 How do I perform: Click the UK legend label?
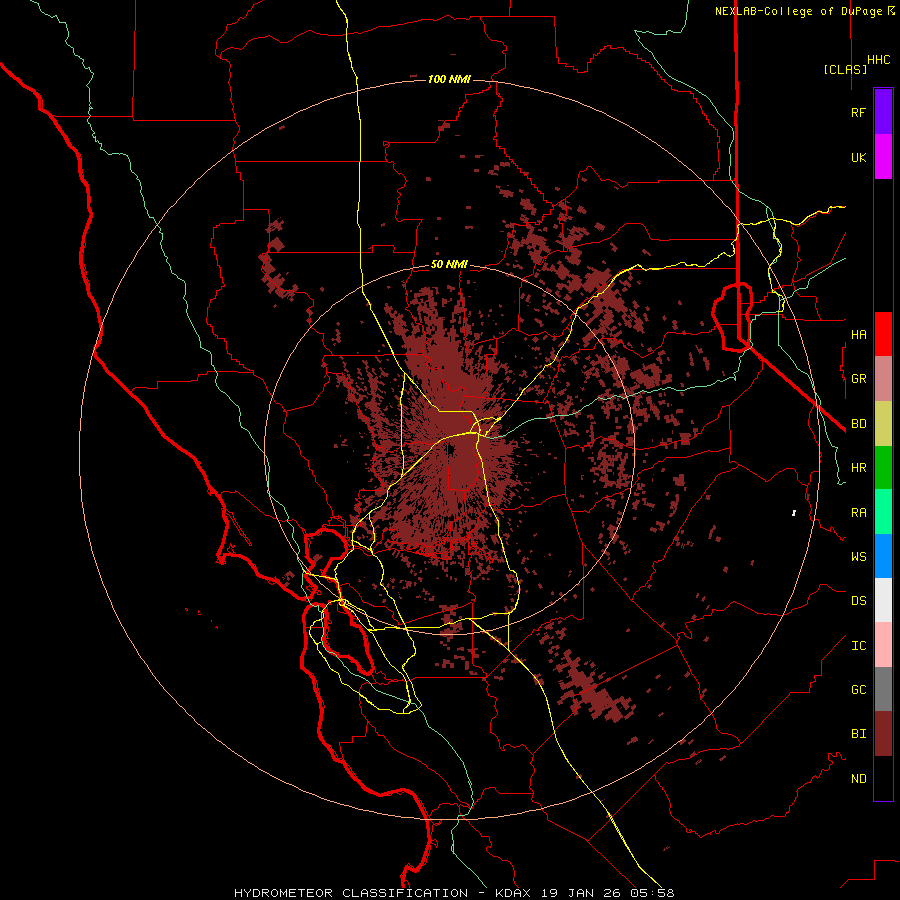859,157
